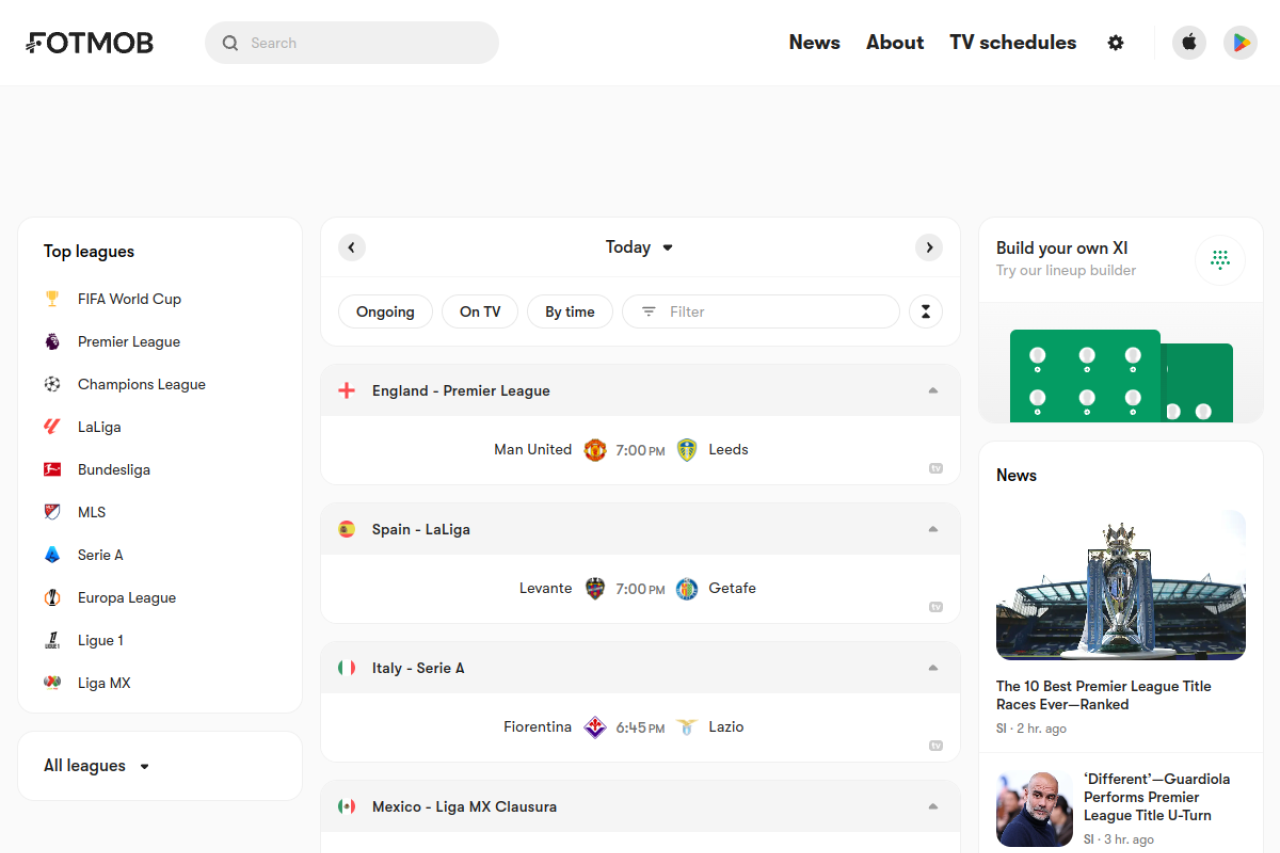Open the Champions League link in Top leagues

point(141,385)
